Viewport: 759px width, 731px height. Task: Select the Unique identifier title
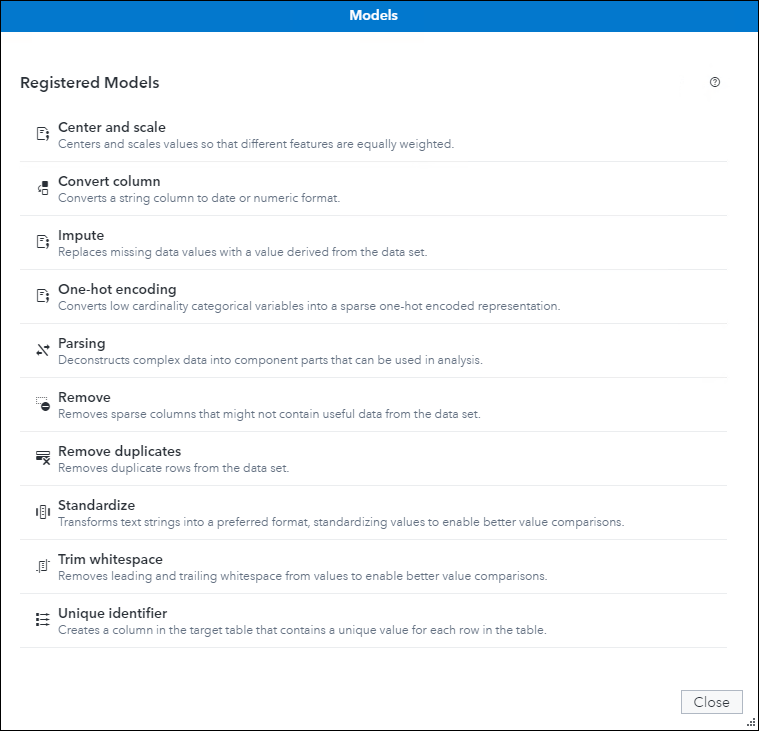point(112,613)
